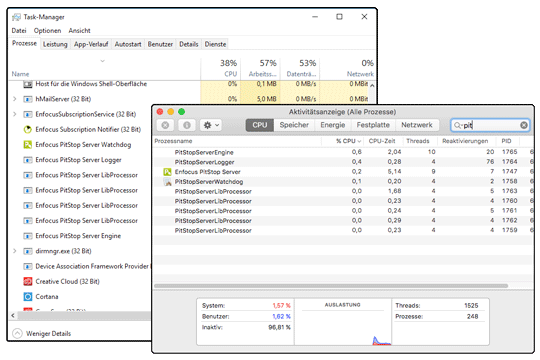Sort by the CPU-Zeit column header
The image size is (540, 360).
[382, 141]
